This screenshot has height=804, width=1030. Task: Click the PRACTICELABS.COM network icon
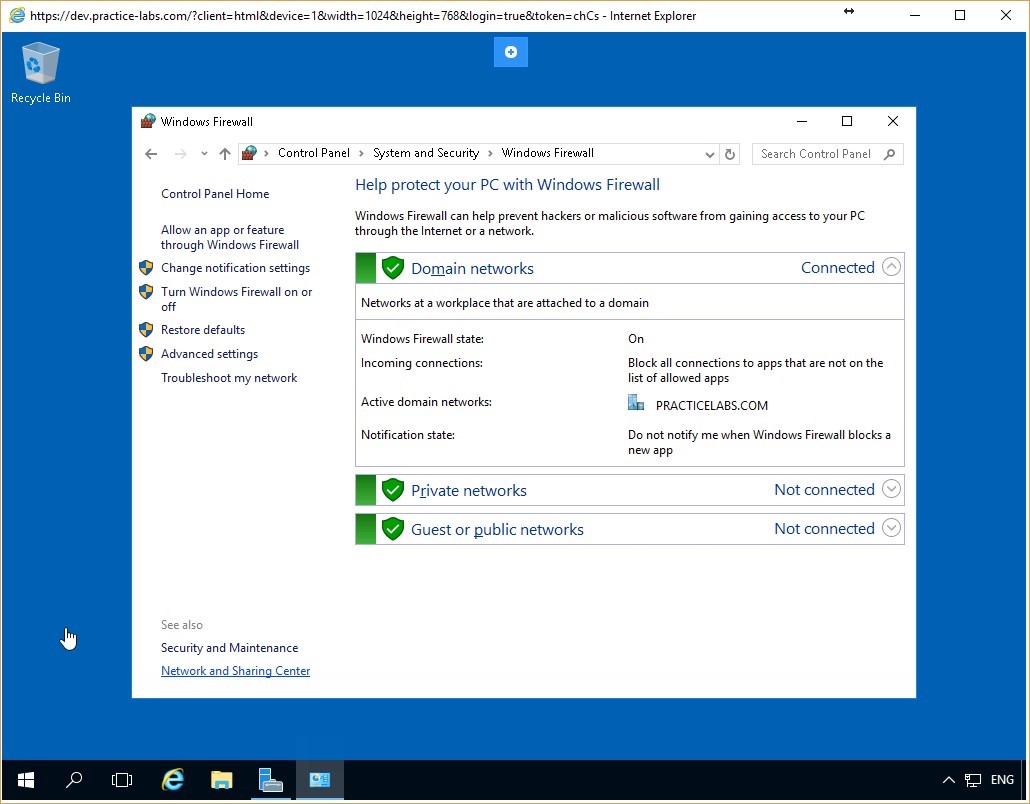click(x=635, y=403)
